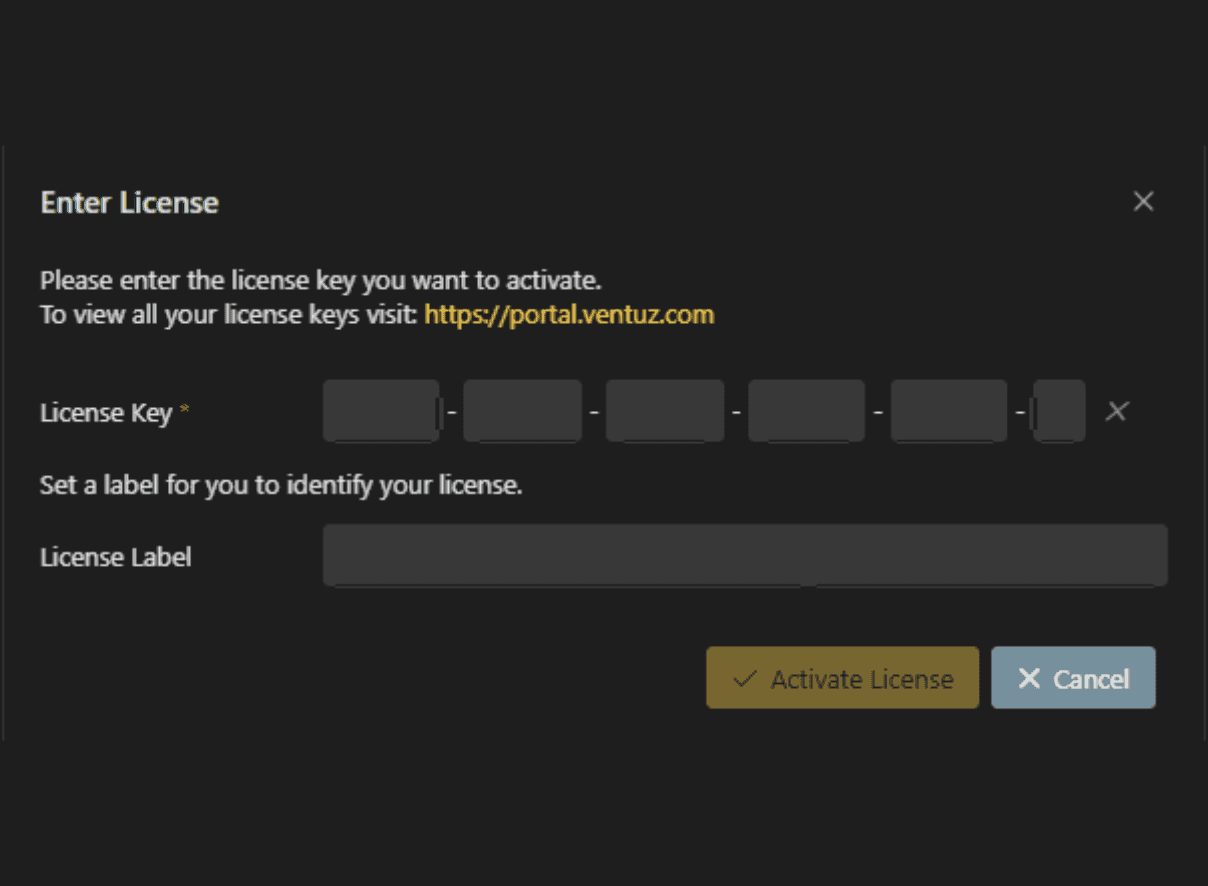Image resolution: width=1208 pixels, height=886 pixels.
Task: Click the License Key field label
Action: 106,412
